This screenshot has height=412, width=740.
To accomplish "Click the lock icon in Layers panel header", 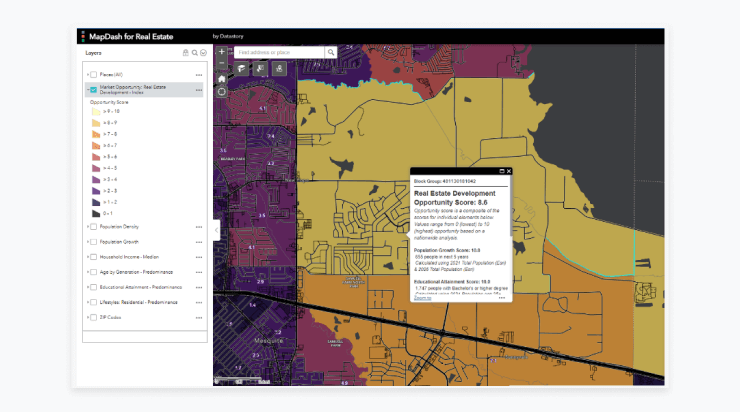I will pyautogui.click(x=185, y=52).
